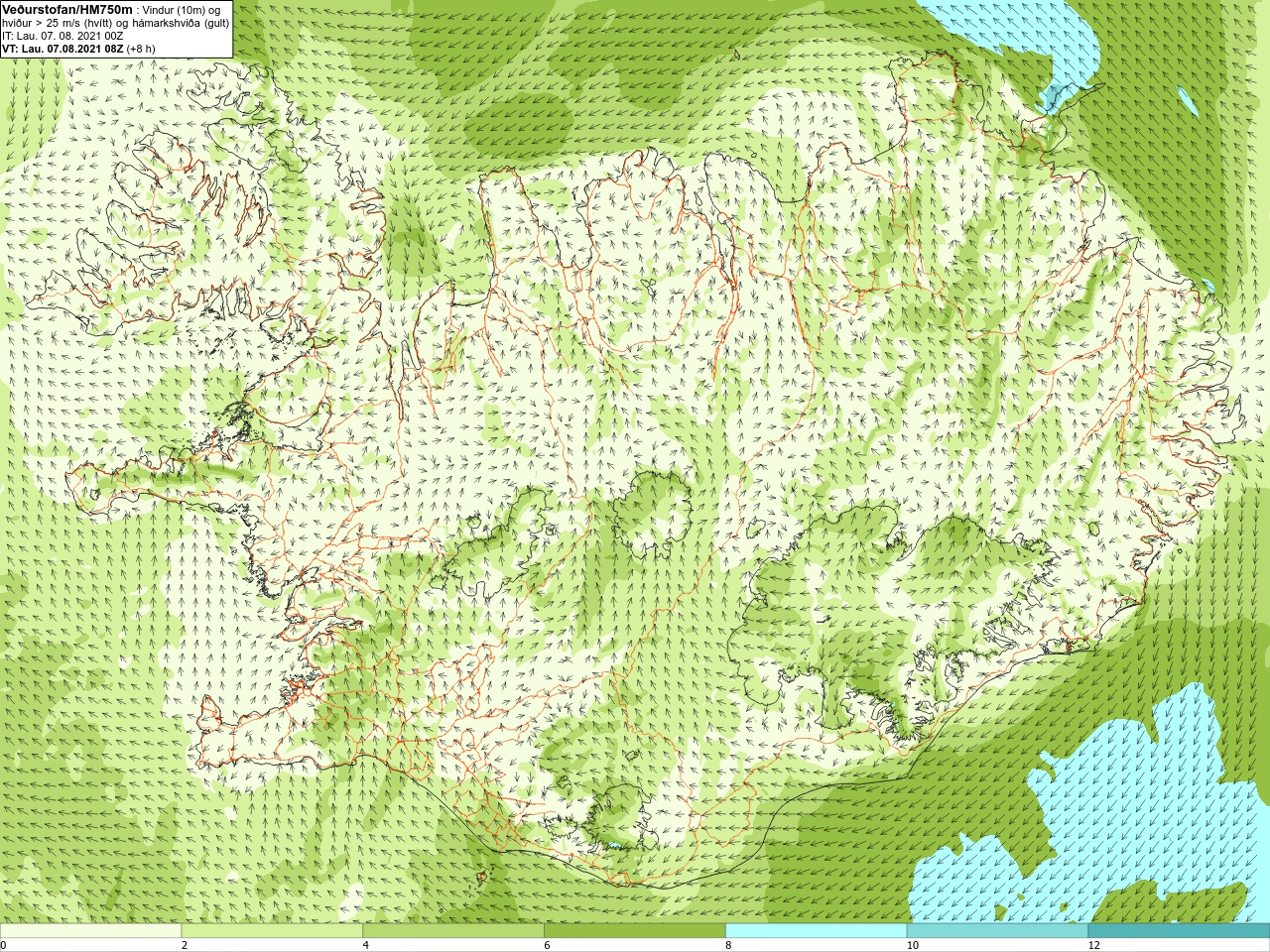Click the 8–10 m/s light cyan legend swatch
Viewport: 1270px width, 952px height.
tap(816, 931)
